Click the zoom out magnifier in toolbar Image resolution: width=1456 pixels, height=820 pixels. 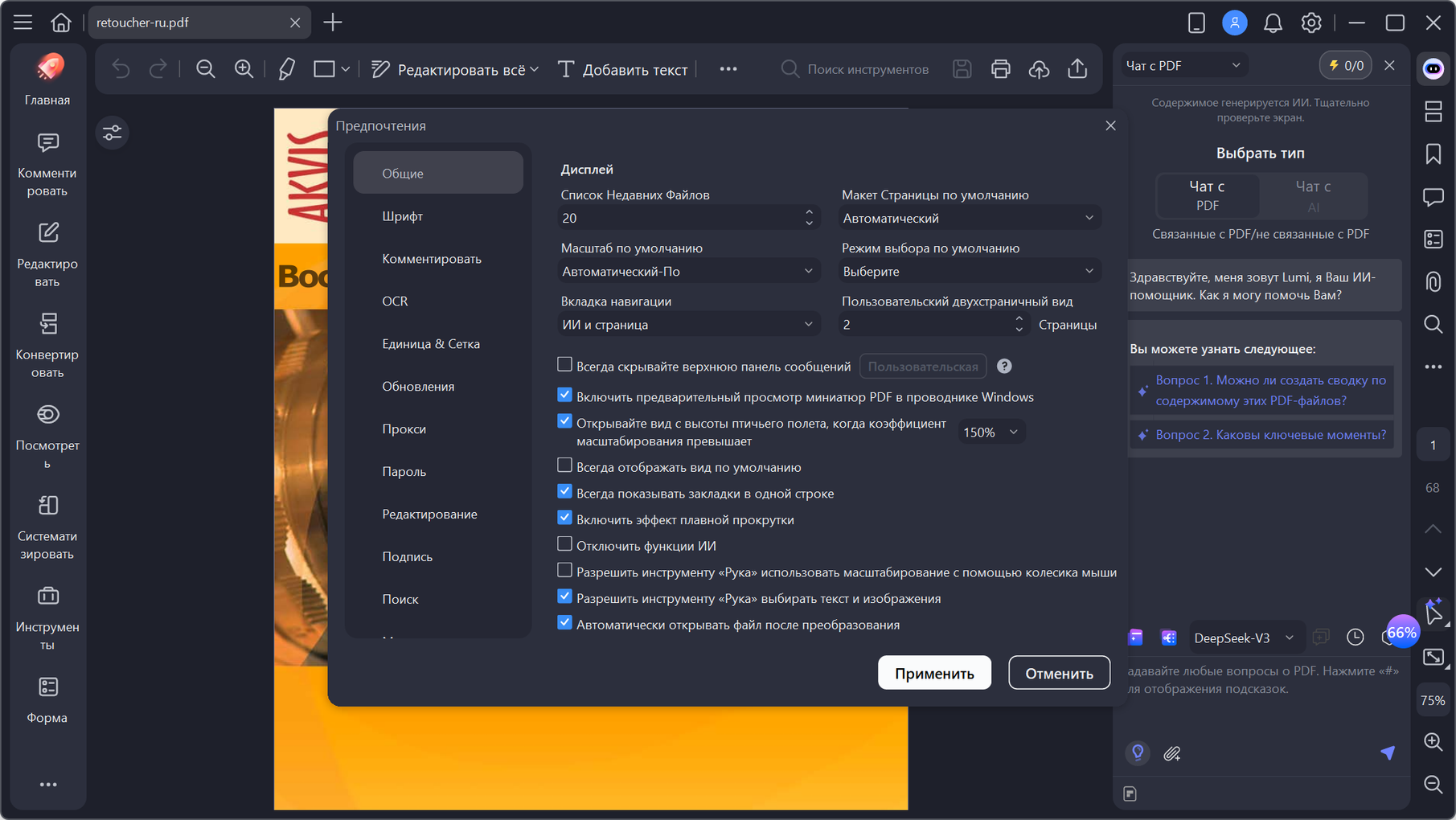206,69
